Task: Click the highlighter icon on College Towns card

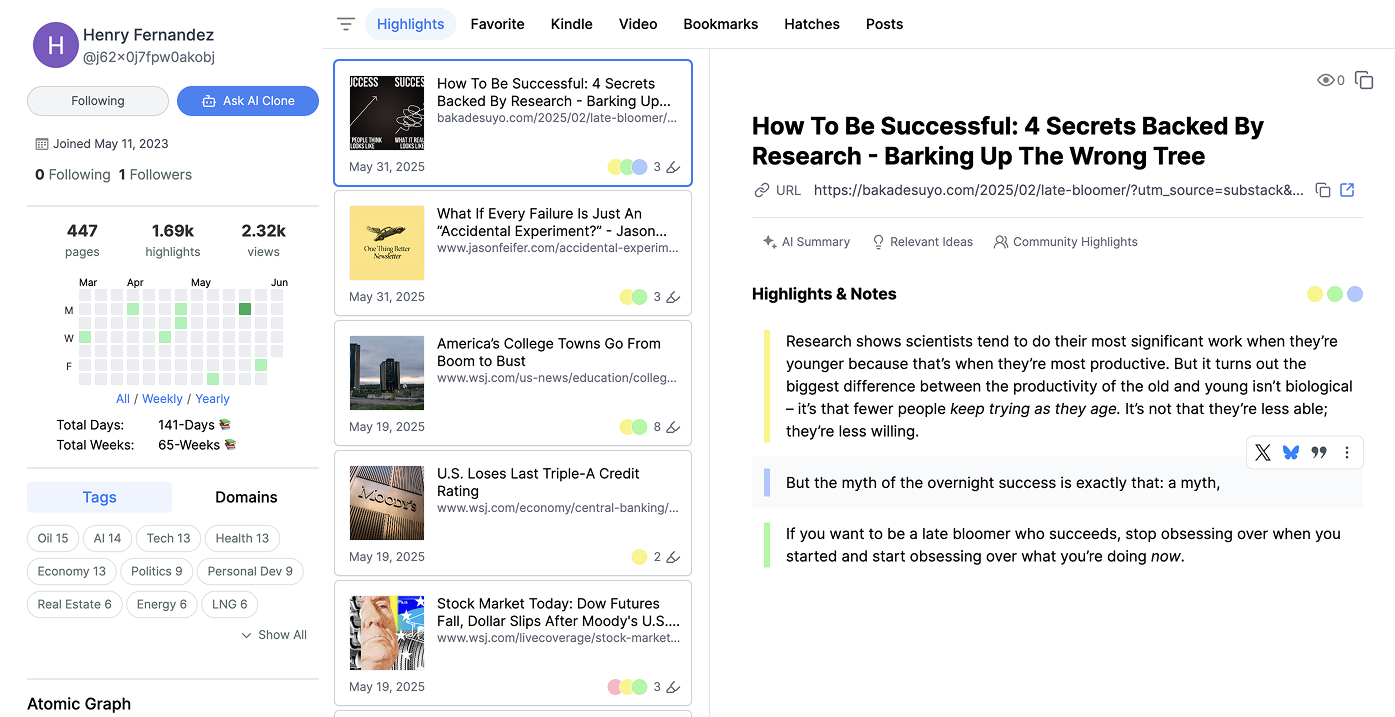Action: pos(673,427)
